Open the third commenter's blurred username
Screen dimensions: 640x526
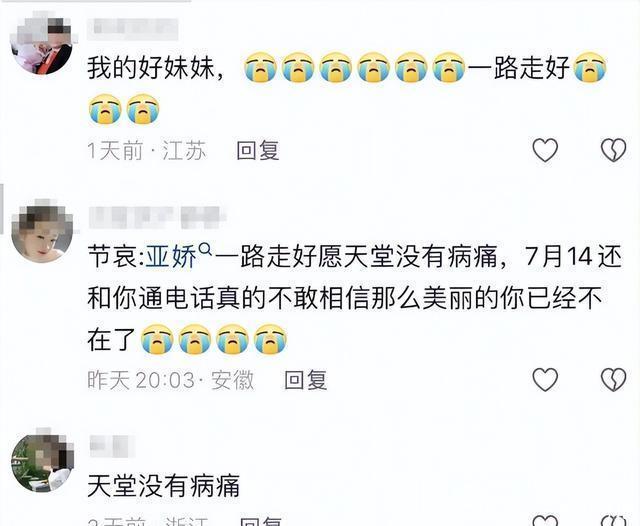111,446
